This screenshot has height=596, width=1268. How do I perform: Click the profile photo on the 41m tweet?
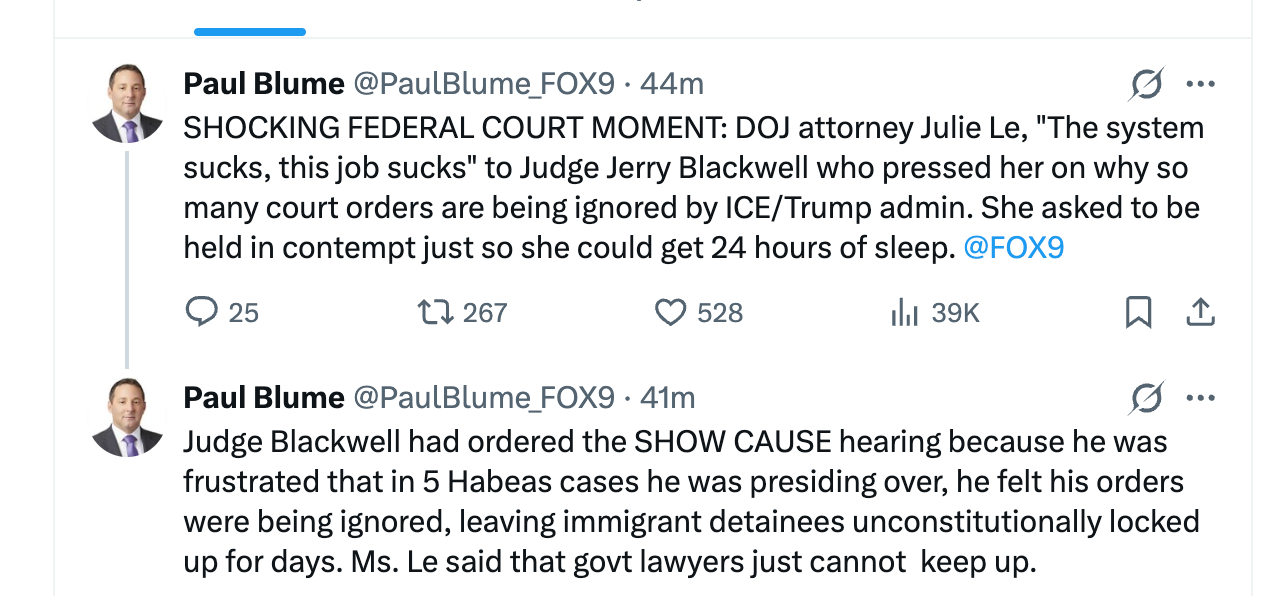click(x=127, y=417)
